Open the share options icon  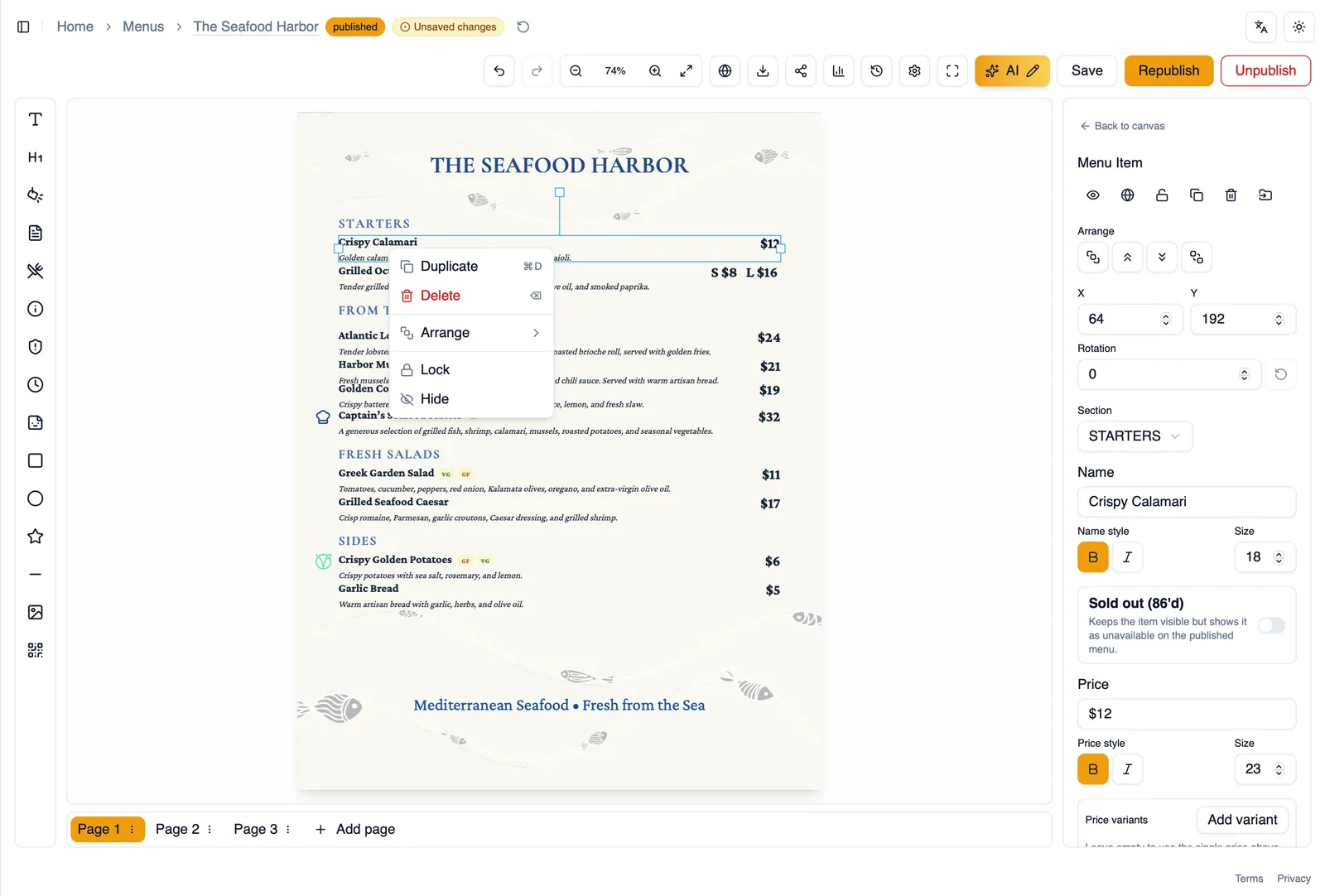(801, 71)
